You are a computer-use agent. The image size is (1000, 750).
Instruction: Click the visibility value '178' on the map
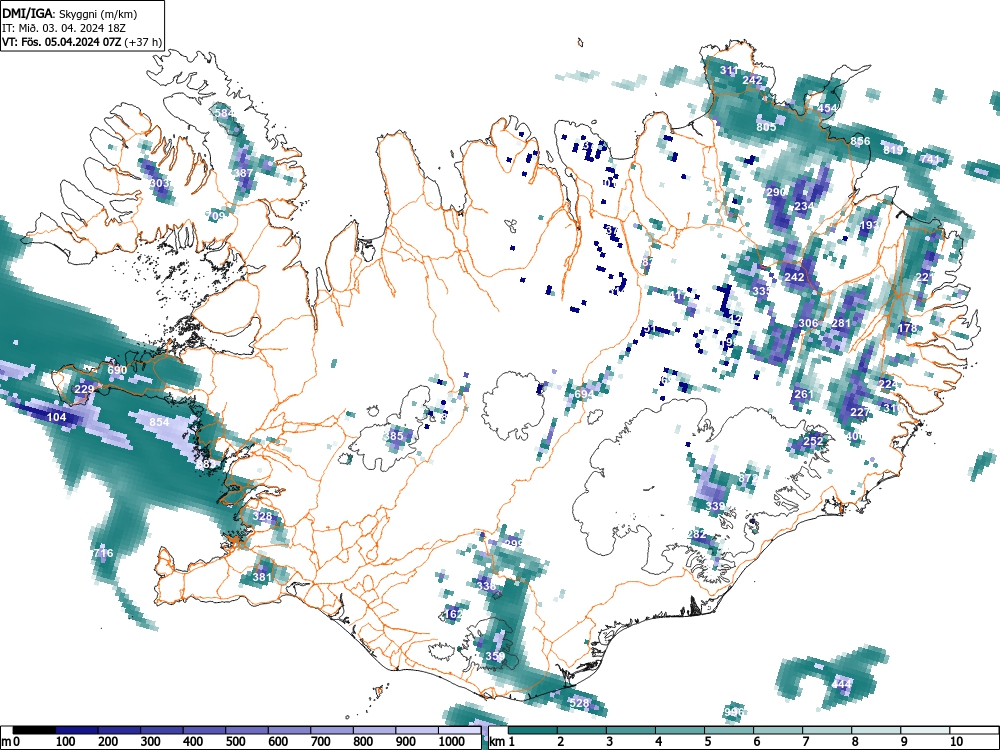click(907, 328)
